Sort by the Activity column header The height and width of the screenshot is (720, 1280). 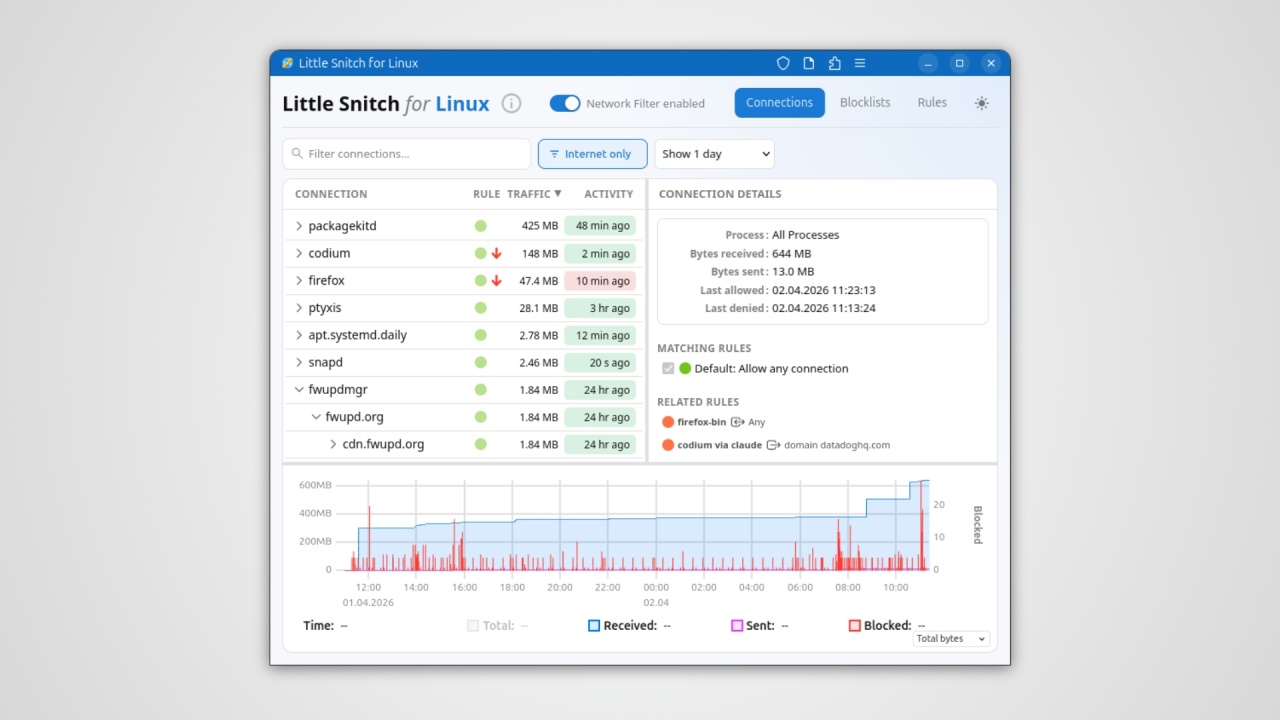[609, 194]
